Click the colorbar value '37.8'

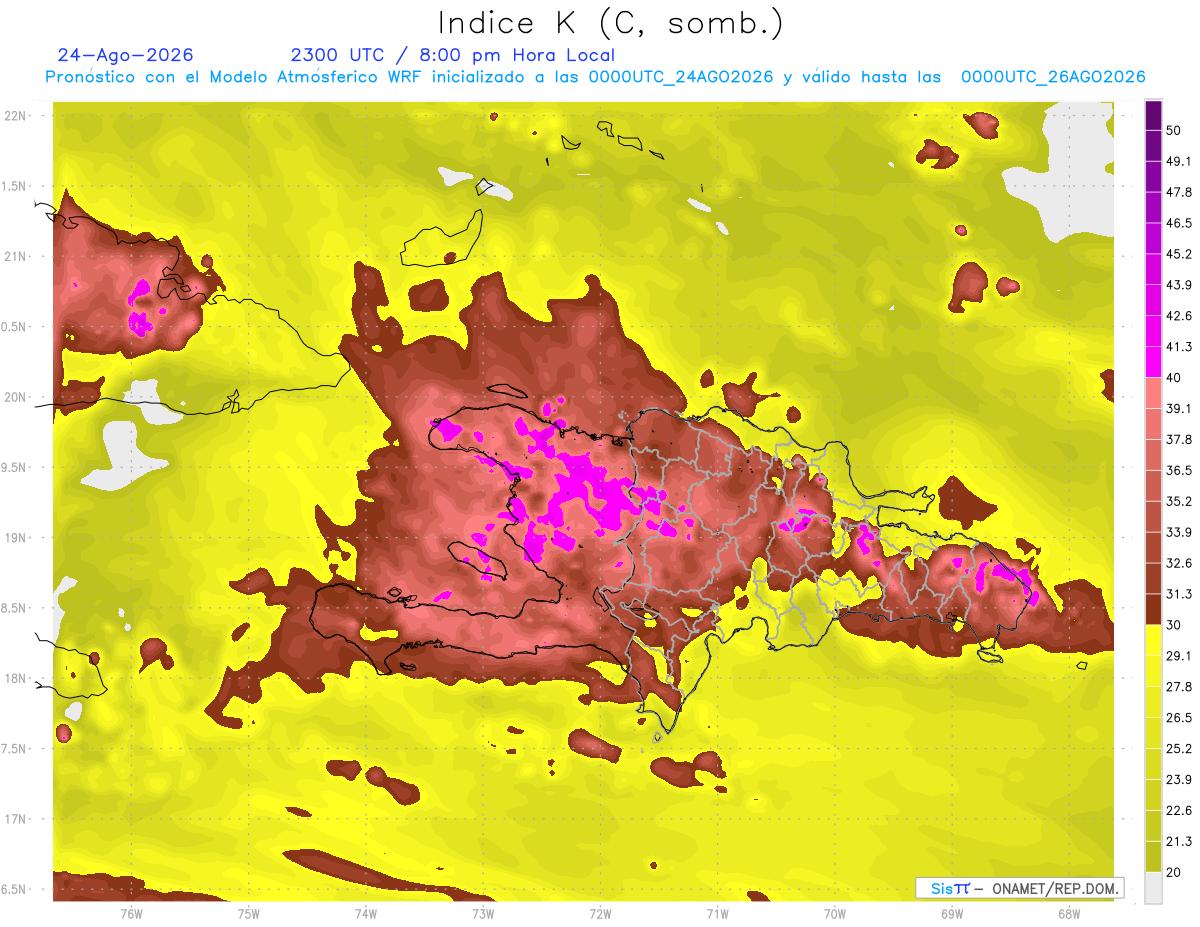1180,439
